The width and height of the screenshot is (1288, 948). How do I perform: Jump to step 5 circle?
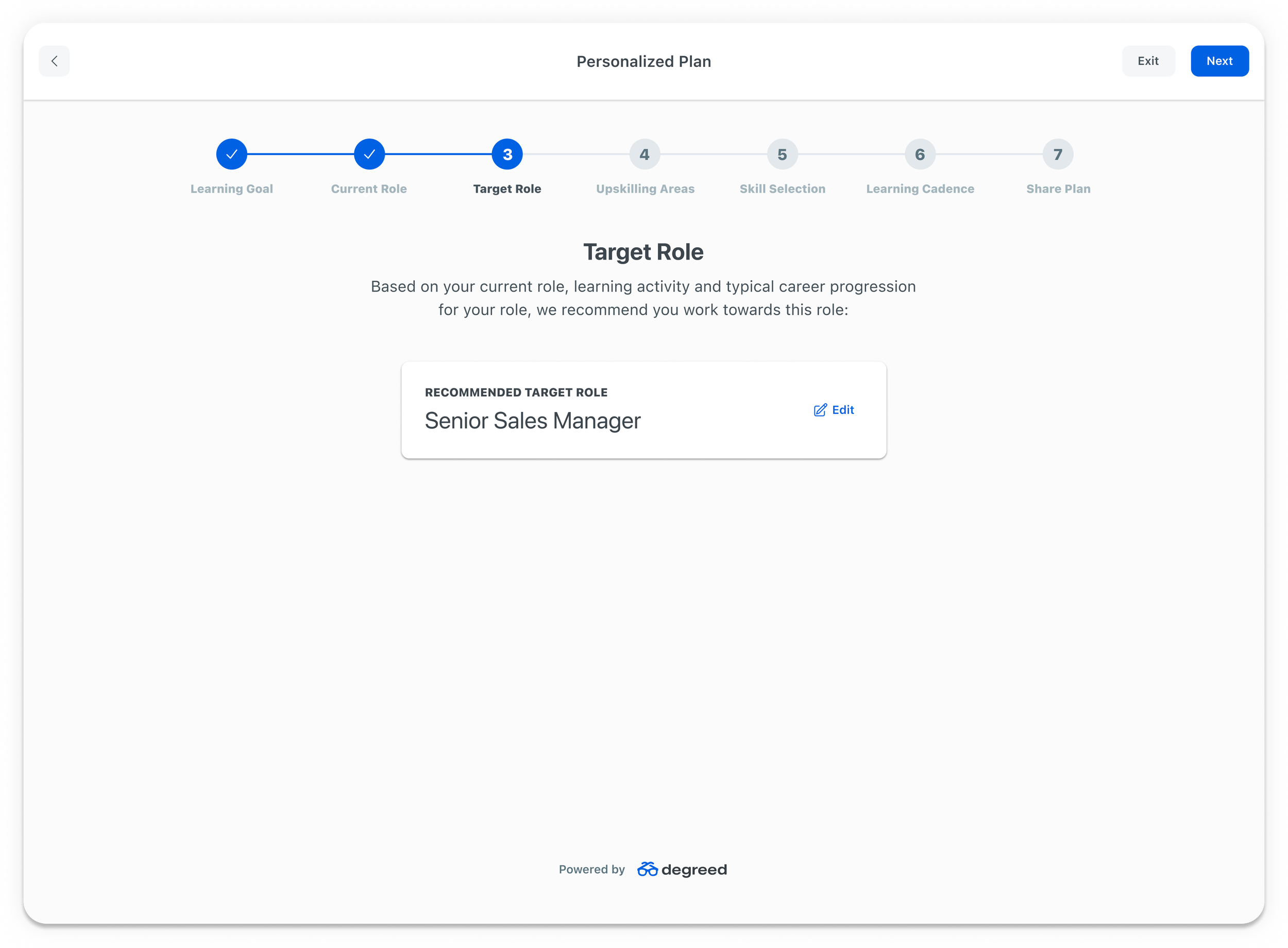[x=782, y=154]
